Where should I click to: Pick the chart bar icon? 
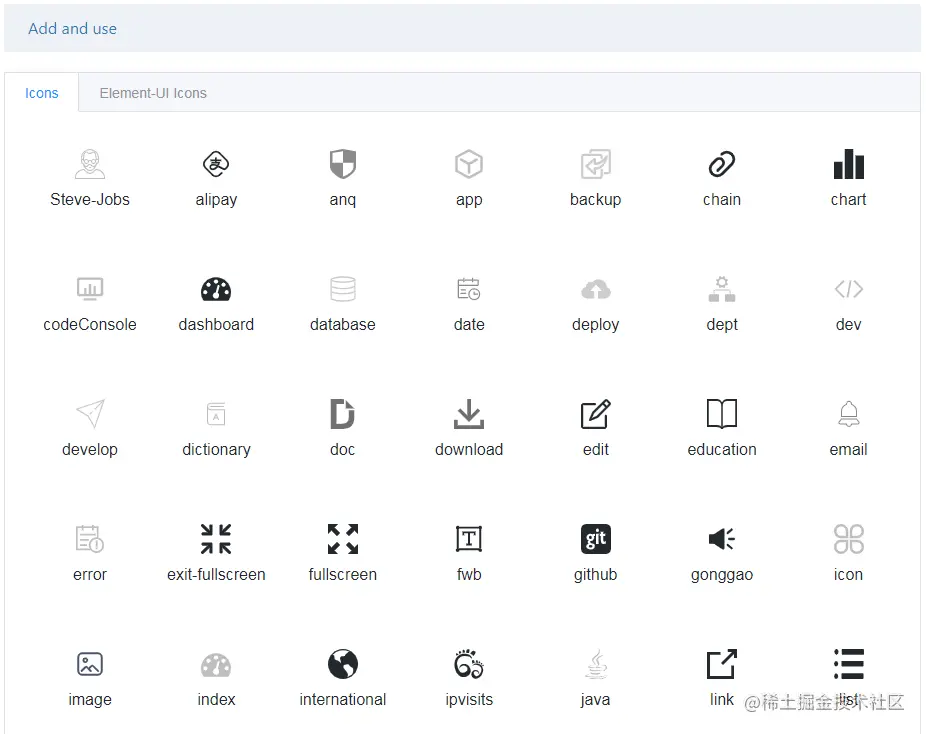[849, 164]
